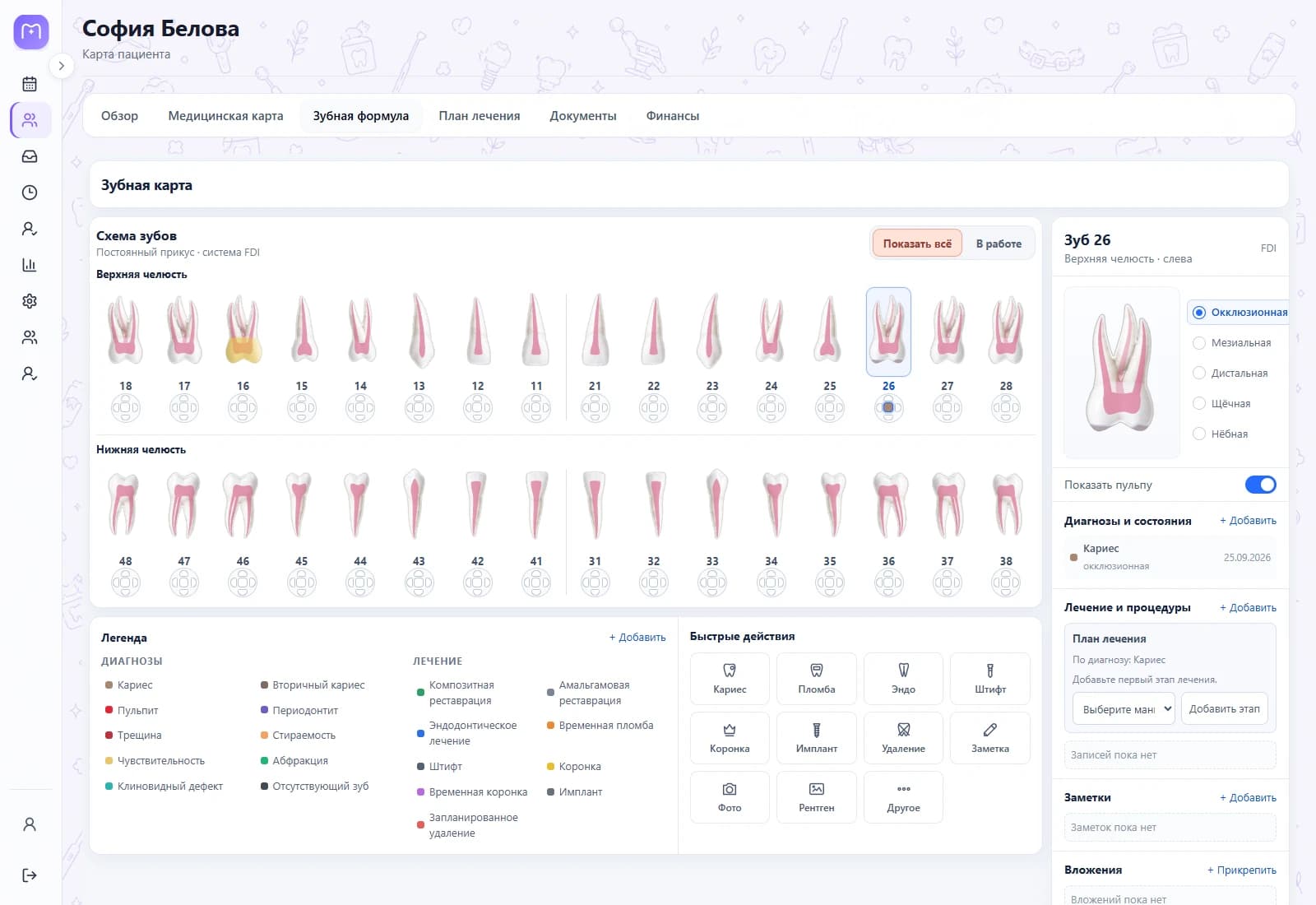This screenshot has width=1316, height=905.
Task: Click the Добавить этап button
Action: (x=1225, y=709)
